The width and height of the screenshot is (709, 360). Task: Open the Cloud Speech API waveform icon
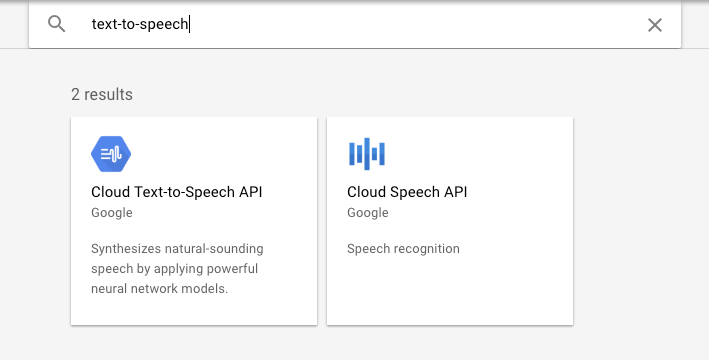click(x=367, y=154)
